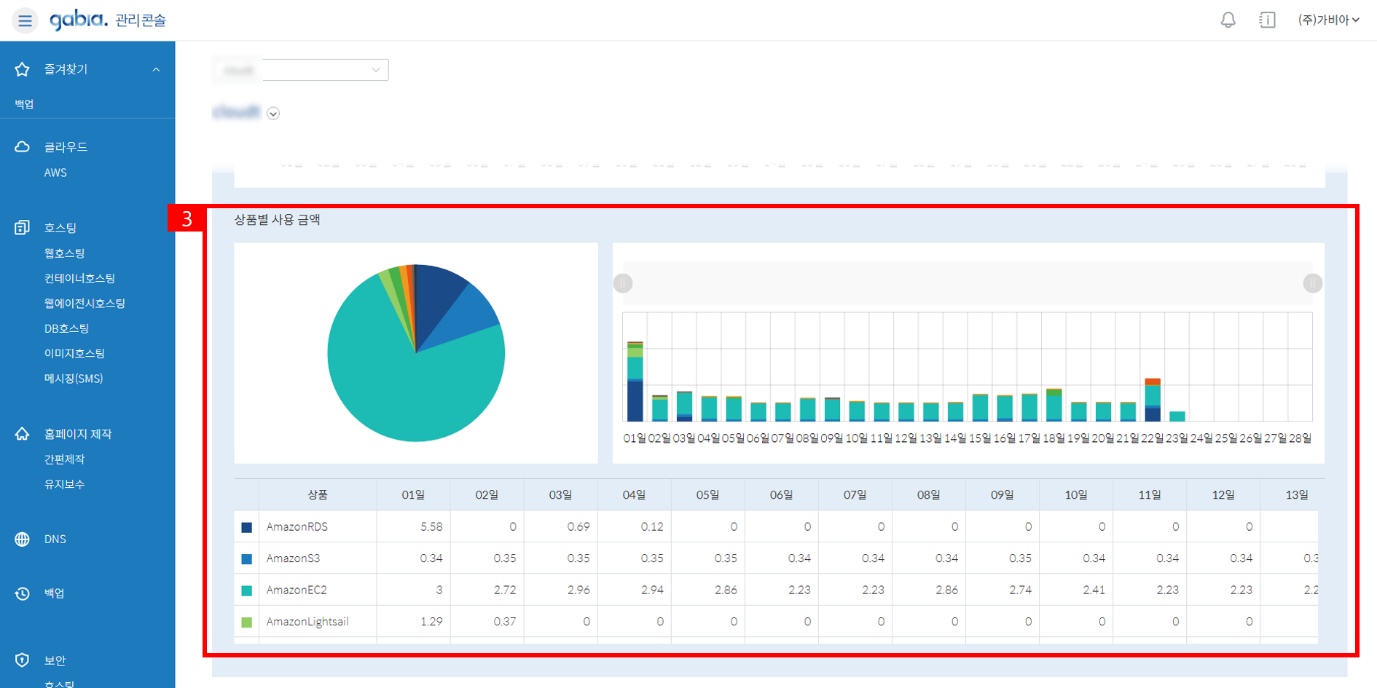The width and height of the screenshot is (1377, 688).
Task: Click the 상품별 사용 금액 section heading
Action: [x=277, y=220]
